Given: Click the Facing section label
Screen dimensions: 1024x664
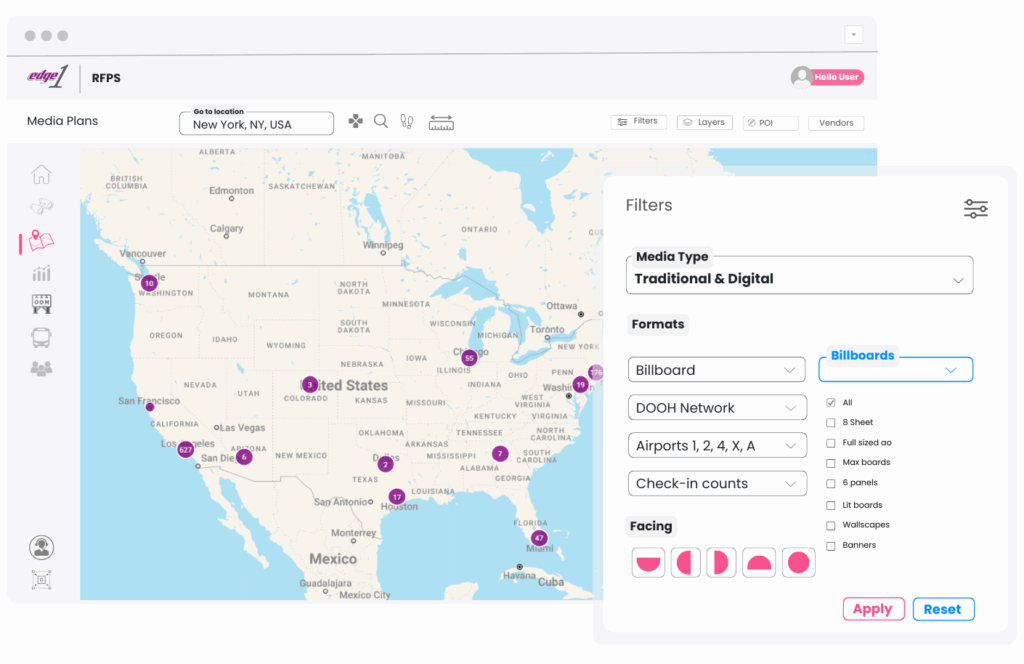Looking at the screenshot, I should (x=650, y=526).
